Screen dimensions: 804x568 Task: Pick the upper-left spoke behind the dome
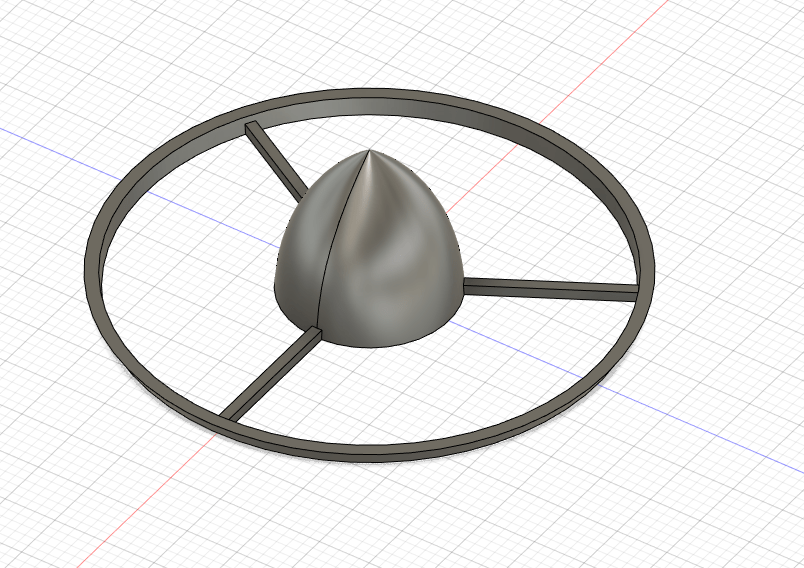pos(275,160)
